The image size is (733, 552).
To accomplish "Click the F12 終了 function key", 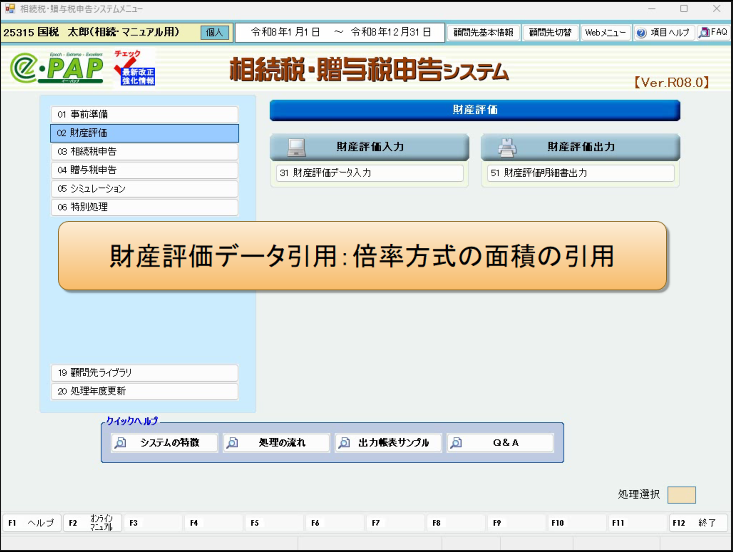I will coord(698,523).
